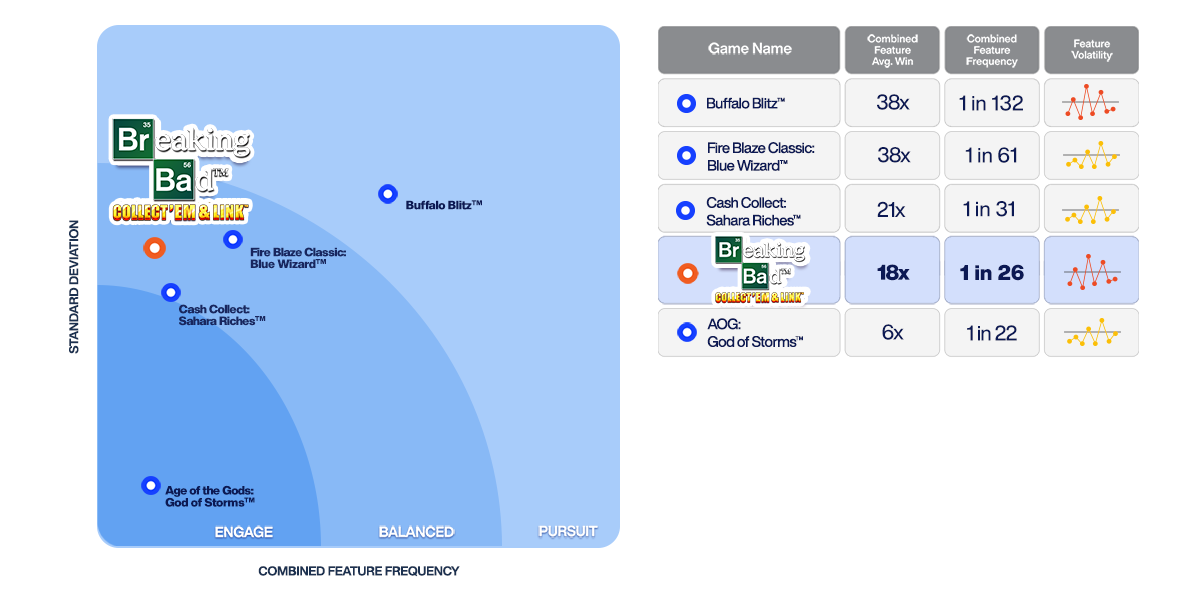Click the ENGAGE zone label
Image resolution: width=1200 pixels, height=600 pixels.
(x=244, y=532)
